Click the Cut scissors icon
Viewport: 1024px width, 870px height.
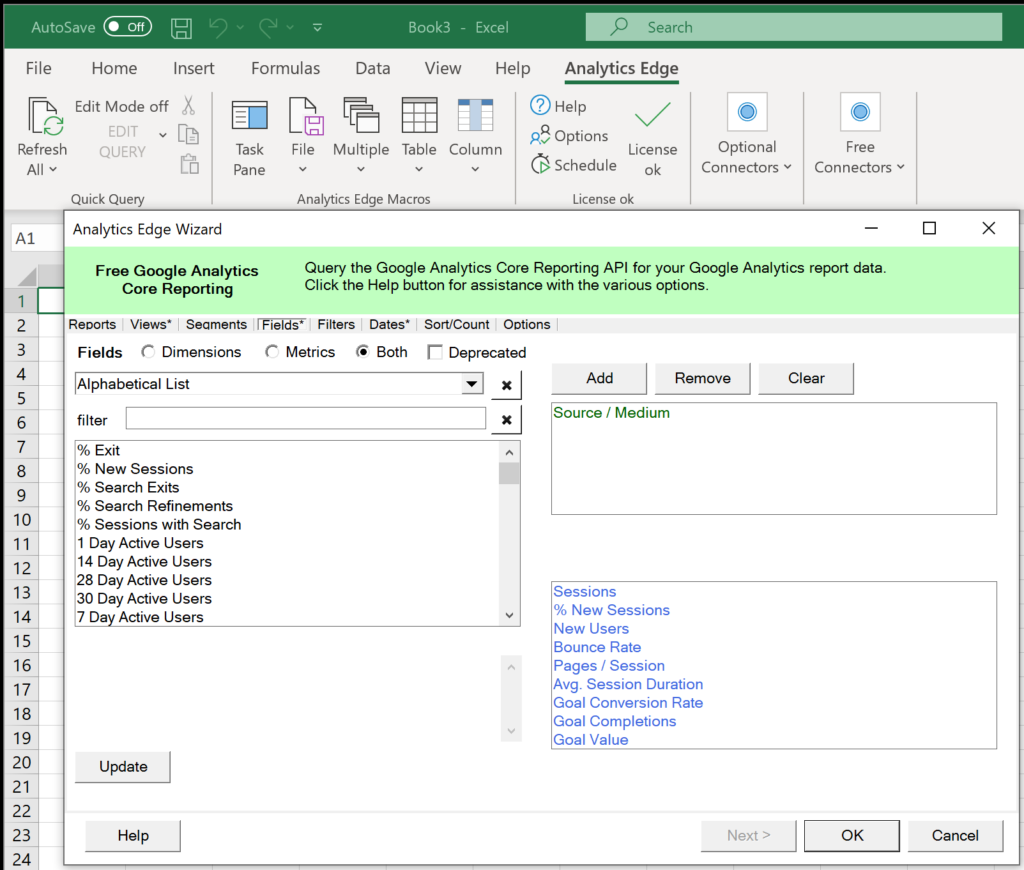(189, 105)
